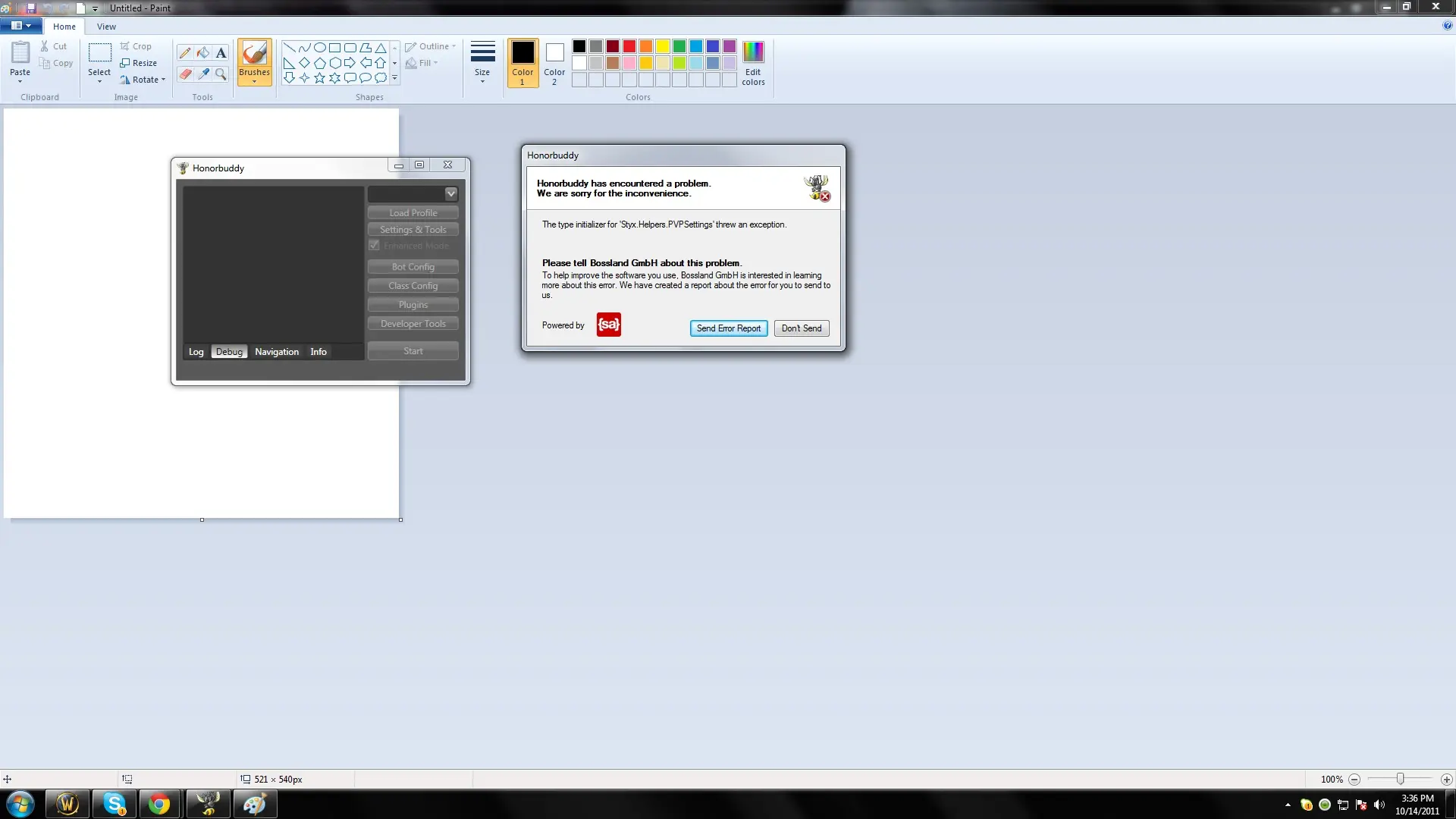
Task: Click Load Profile in Honorbuddy
Action: pos(413,213)
